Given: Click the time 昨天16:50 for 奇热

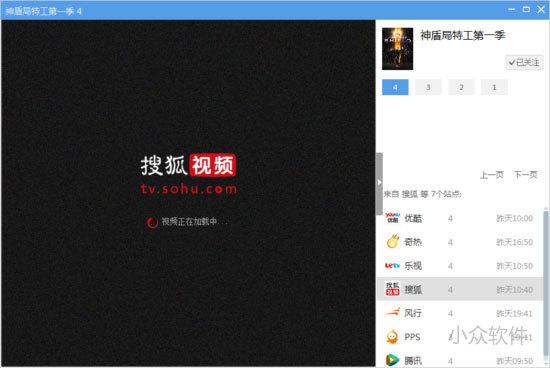Looking at the screenshot, I should pos(515,242).
